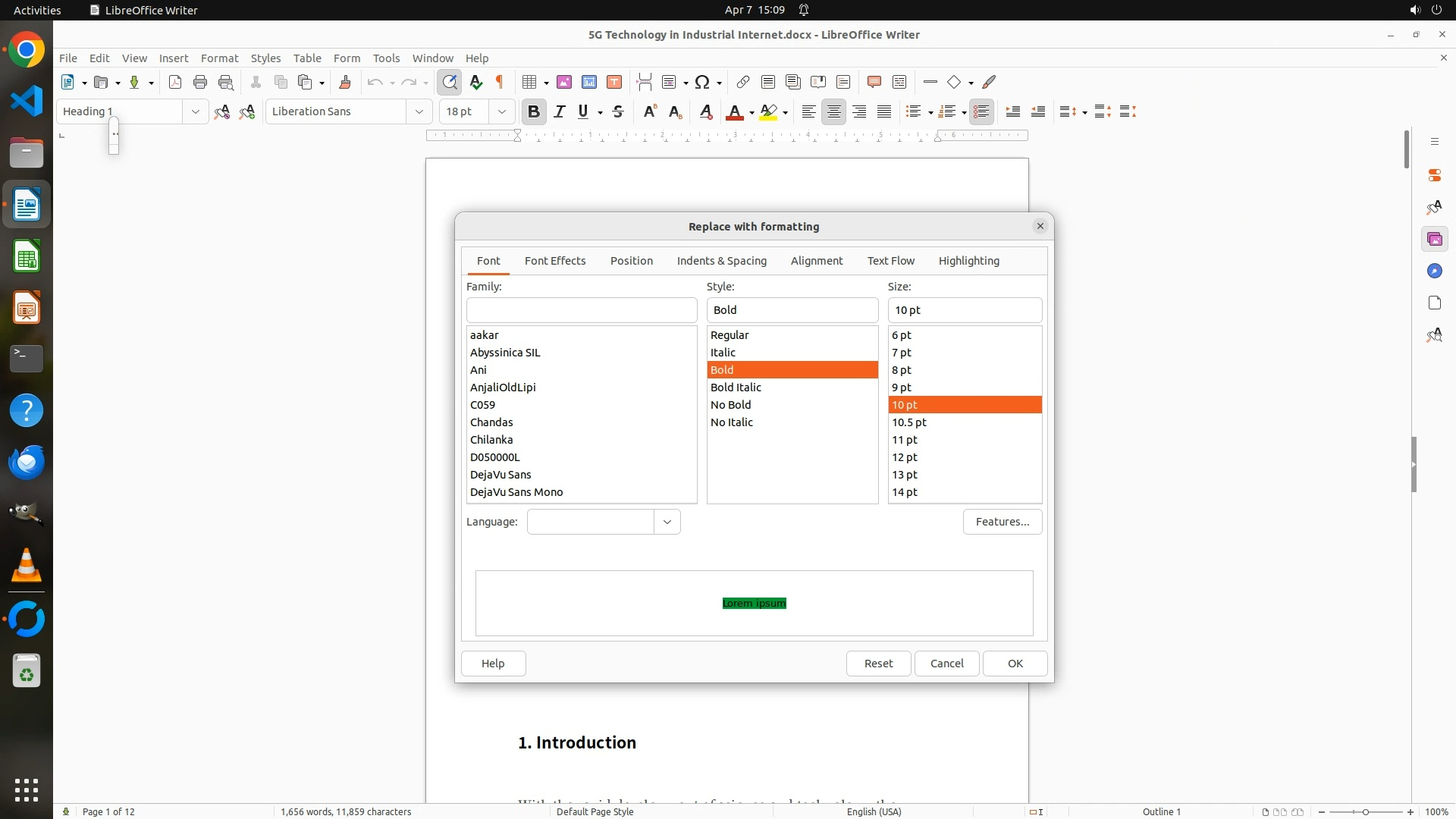Toggle formatting marks pilcrow icon
The height and width of the screenshot is (819, 1456).
[500, 82]
